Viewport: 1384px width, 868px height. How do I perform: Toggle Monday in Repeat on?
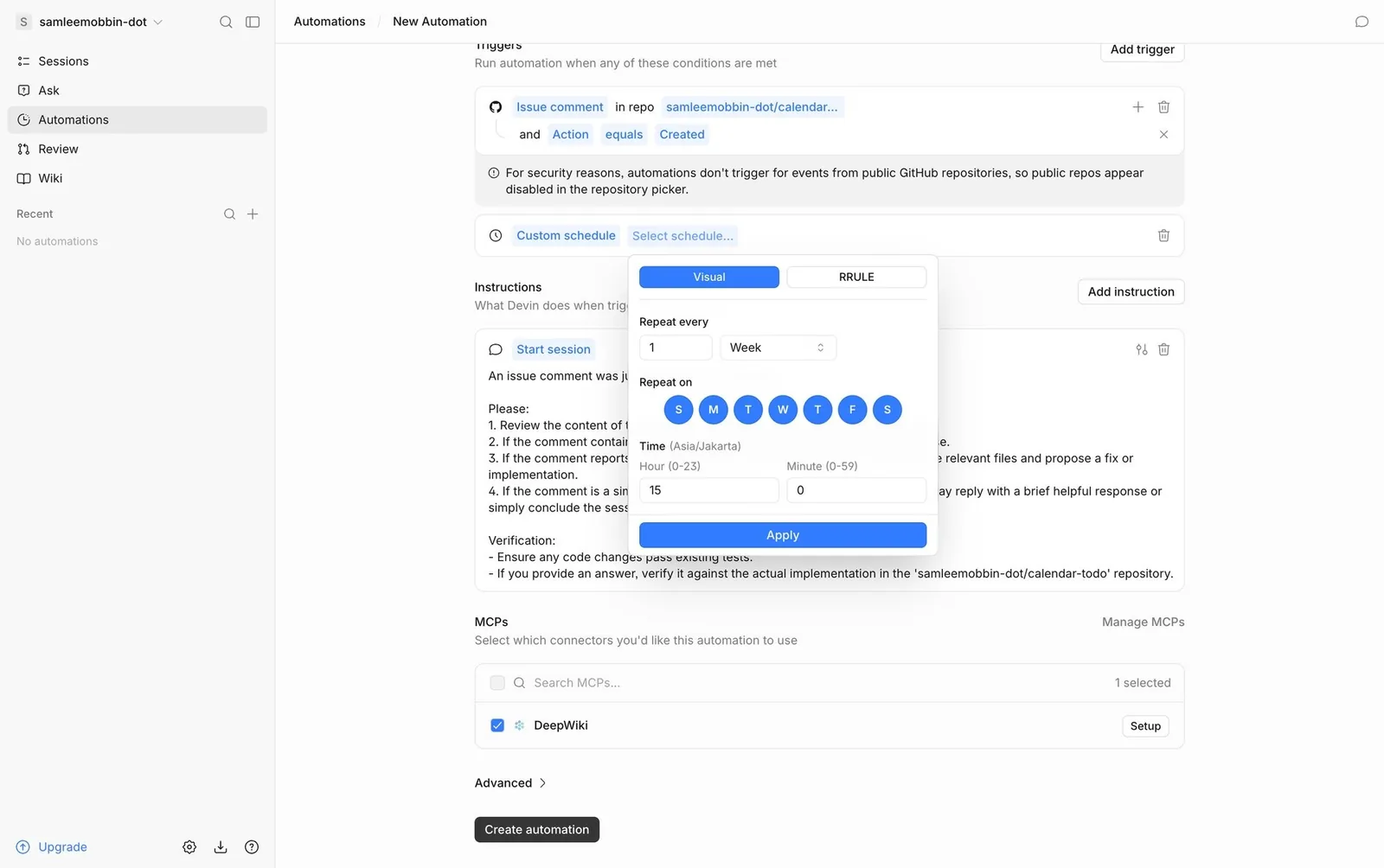[714, 410]
